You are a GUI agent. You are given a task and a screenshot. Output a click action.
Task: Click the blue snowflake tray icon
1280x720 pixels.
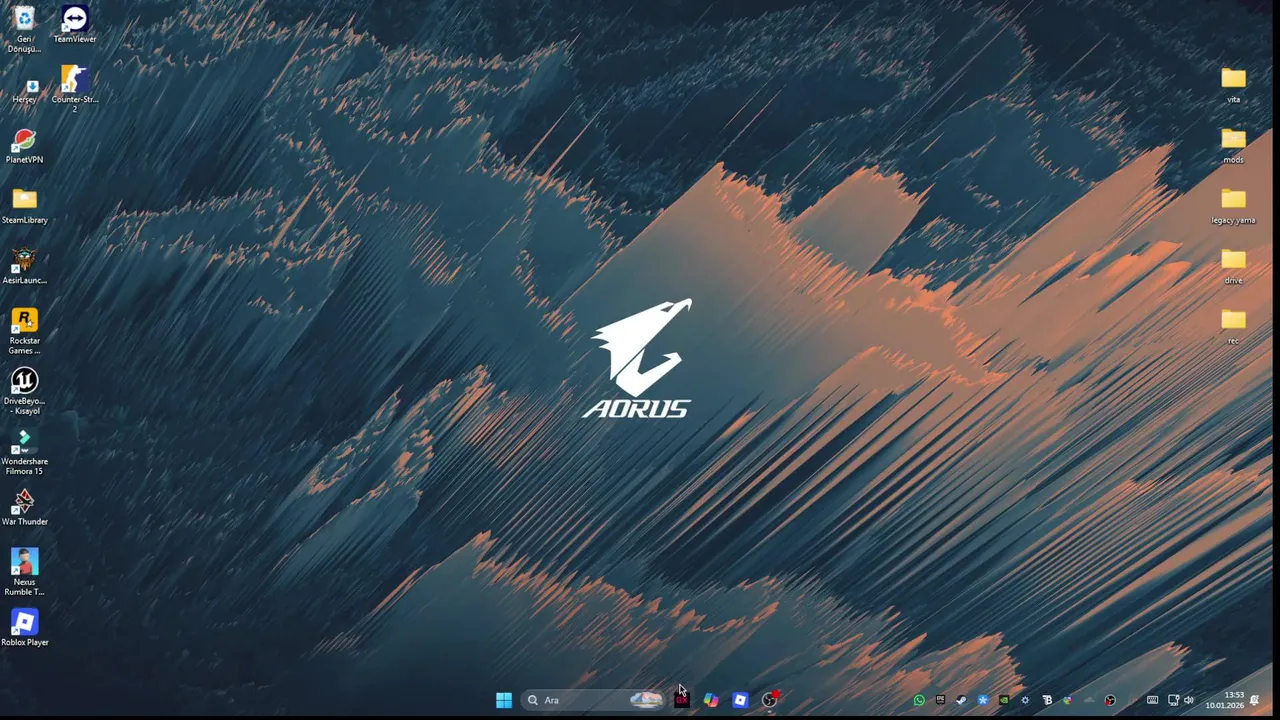[x=983, y=700]
